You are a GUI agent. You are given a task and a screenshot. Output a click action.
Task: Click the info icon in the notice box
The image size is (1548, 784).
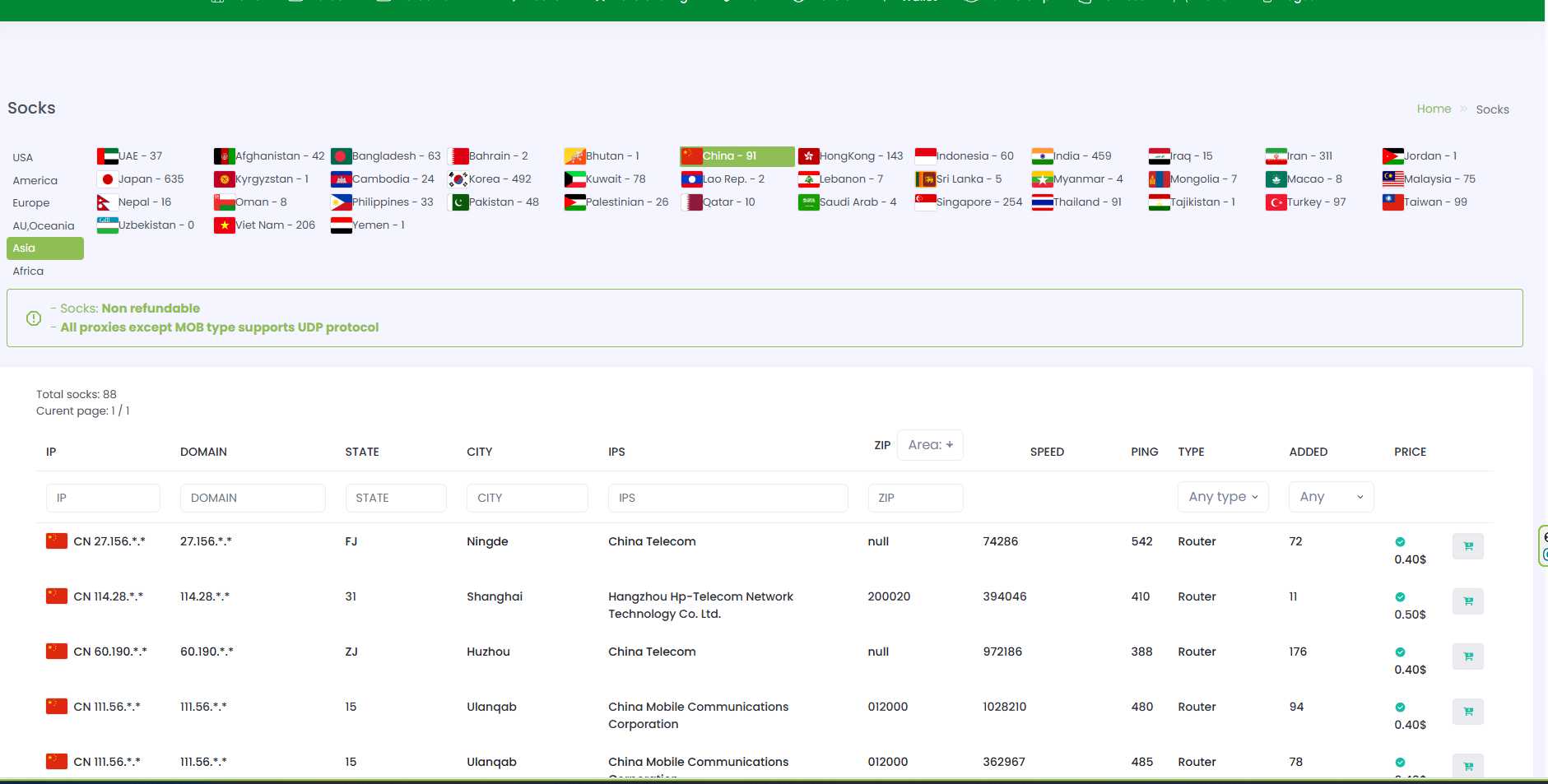click(34, 318)
